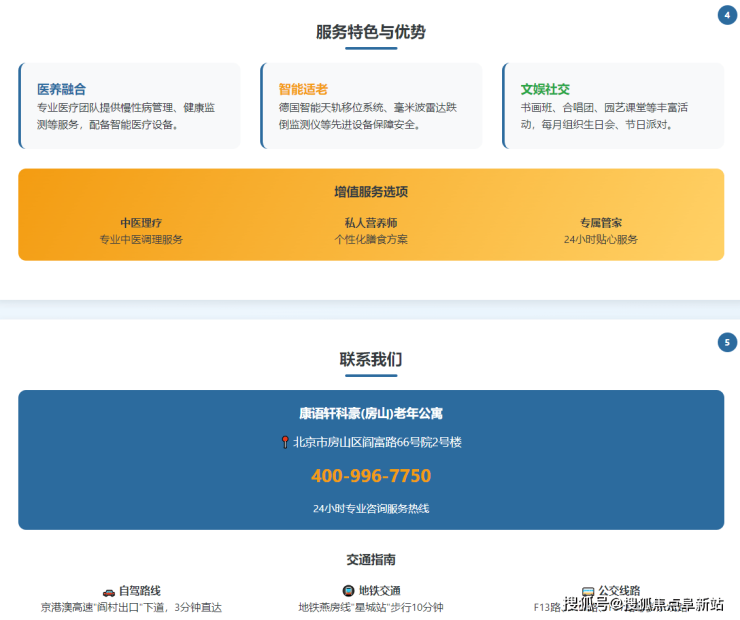Click the car icon beside 自驾路线
740x620 pixels.
coord(108,591)
